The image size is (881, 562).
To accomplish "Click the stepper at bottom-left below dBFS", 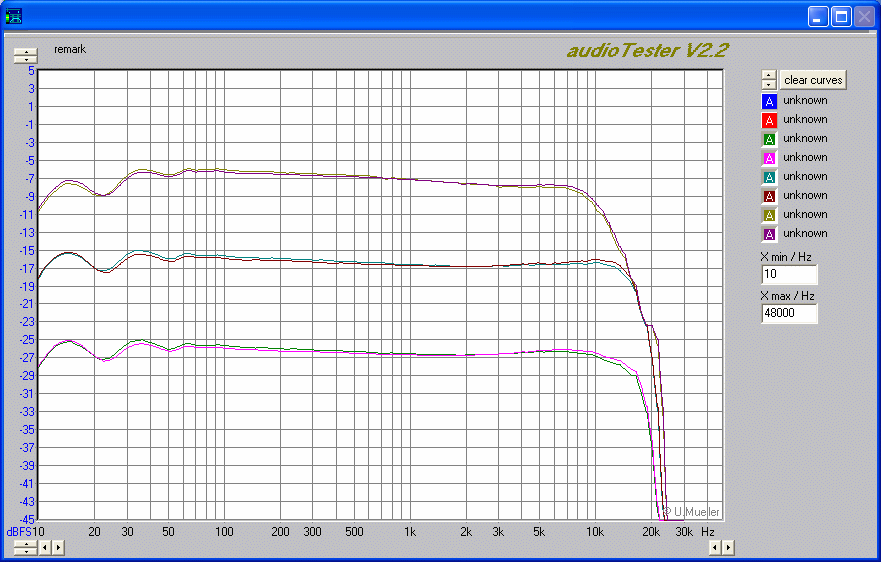I will tap(25, 547).
